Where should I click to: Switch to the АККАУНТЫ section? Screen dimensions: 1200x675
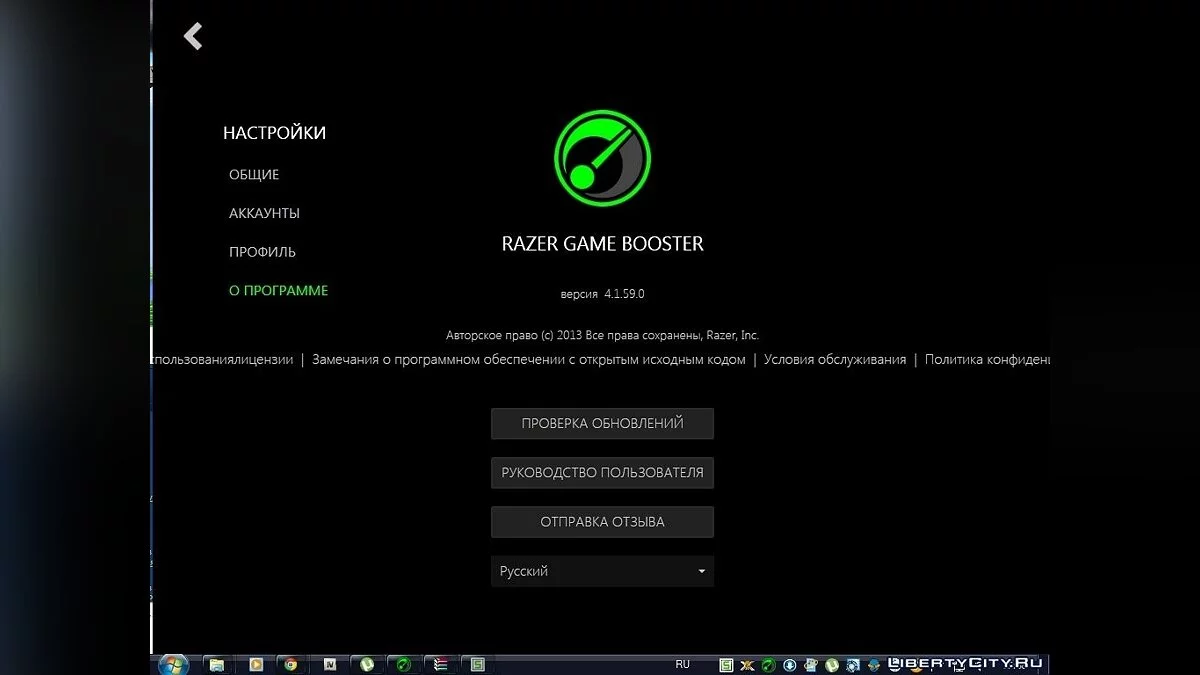pyautogui.click(x=263, y=212)
